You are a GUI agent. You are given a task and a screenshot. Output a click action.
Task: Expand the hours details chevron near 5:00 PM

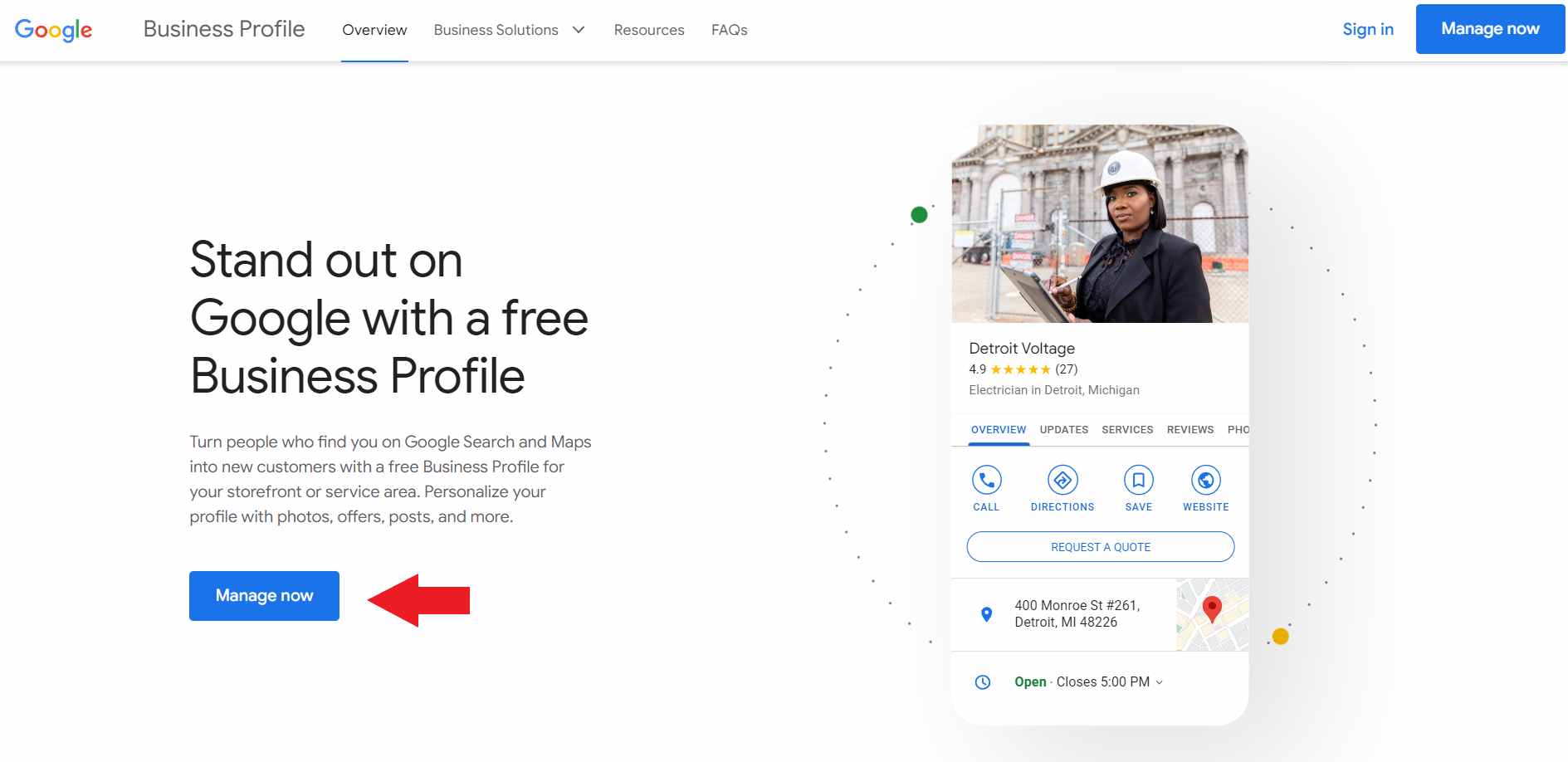[x=1160, y=682]
